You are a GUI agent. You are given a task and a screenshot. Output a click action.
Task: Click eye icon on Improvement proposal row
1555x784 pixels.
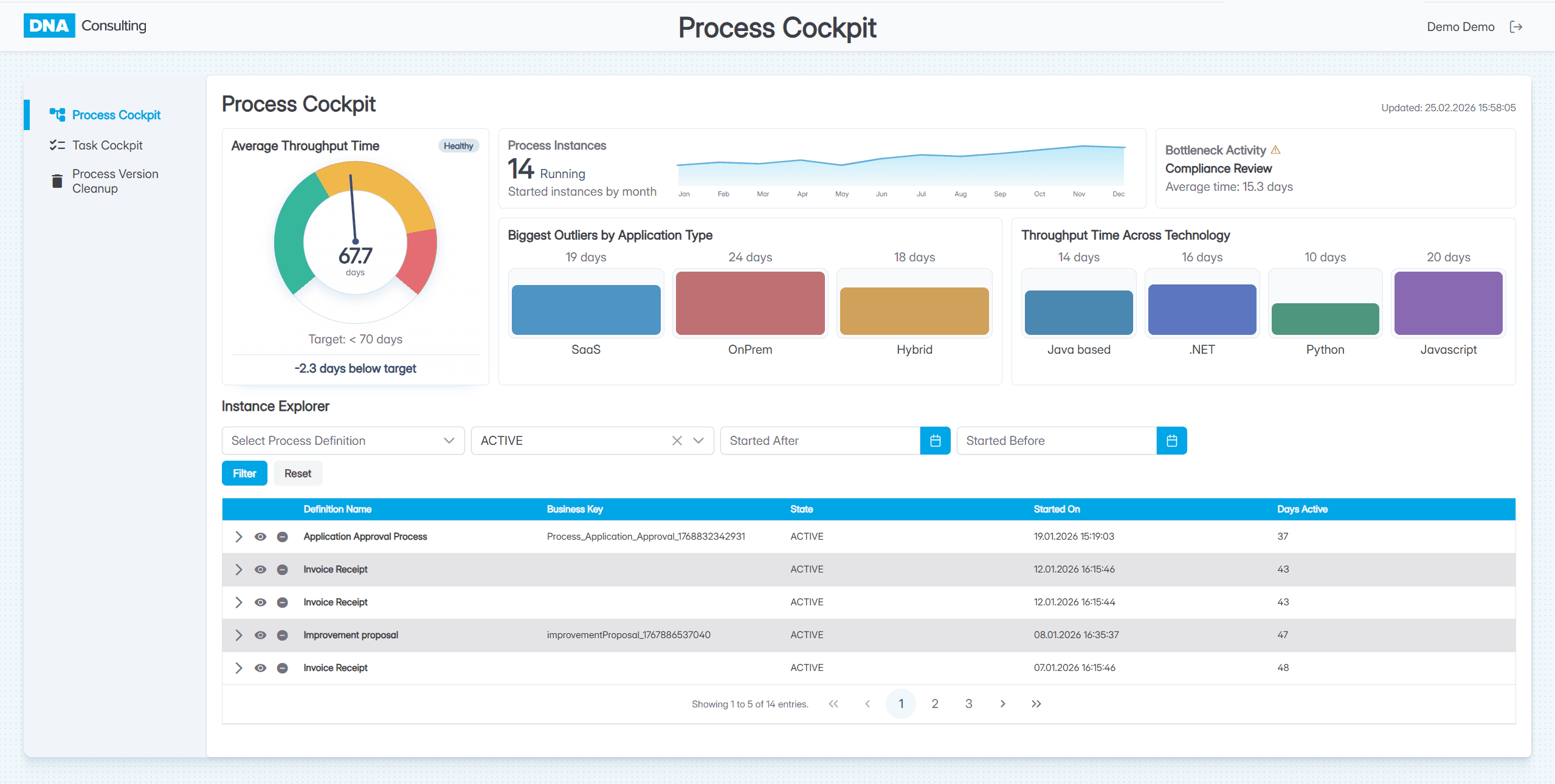tap(260, 635)
